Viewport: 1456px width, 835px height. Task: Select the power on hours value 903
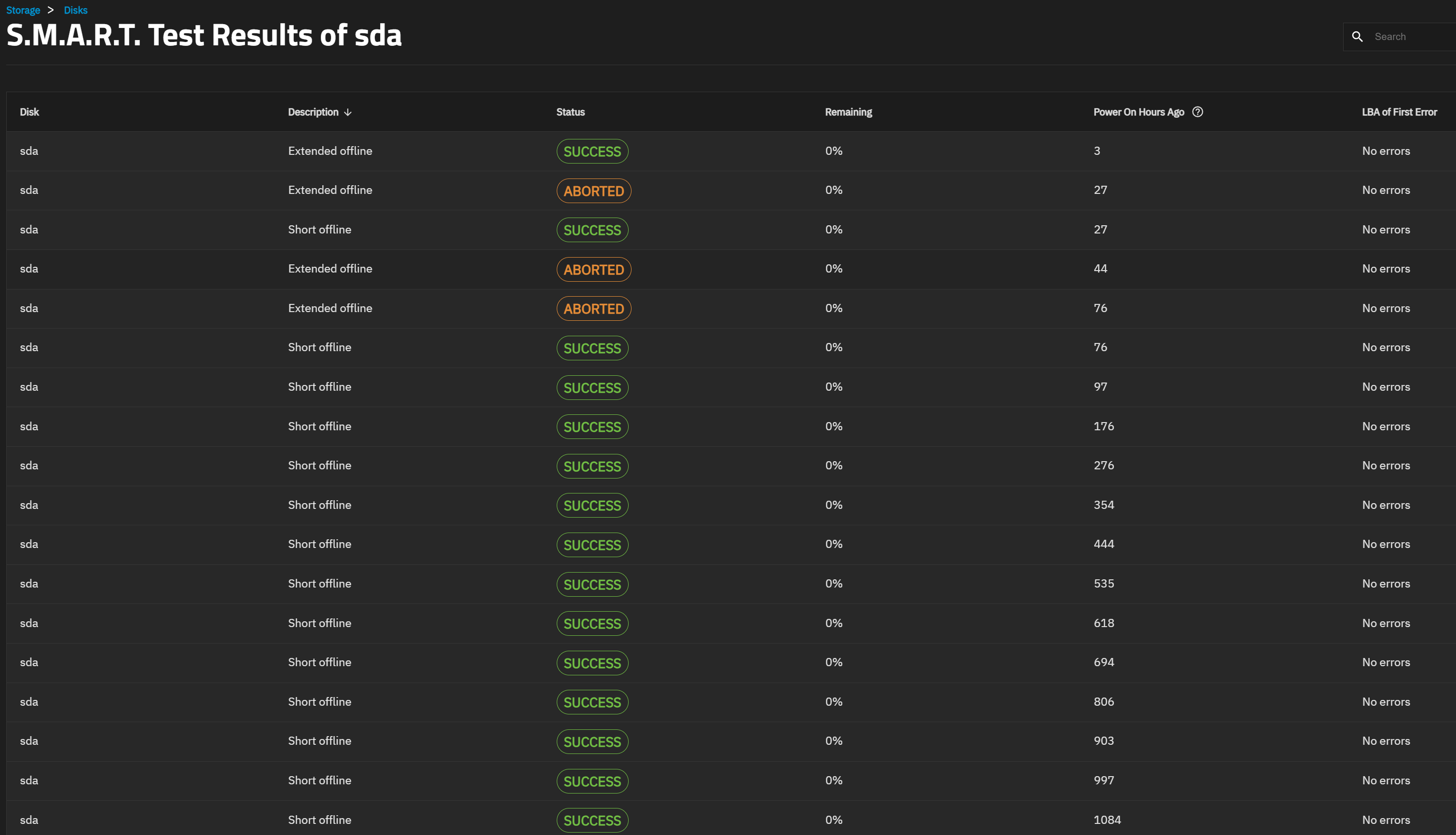pos(1103,740)
